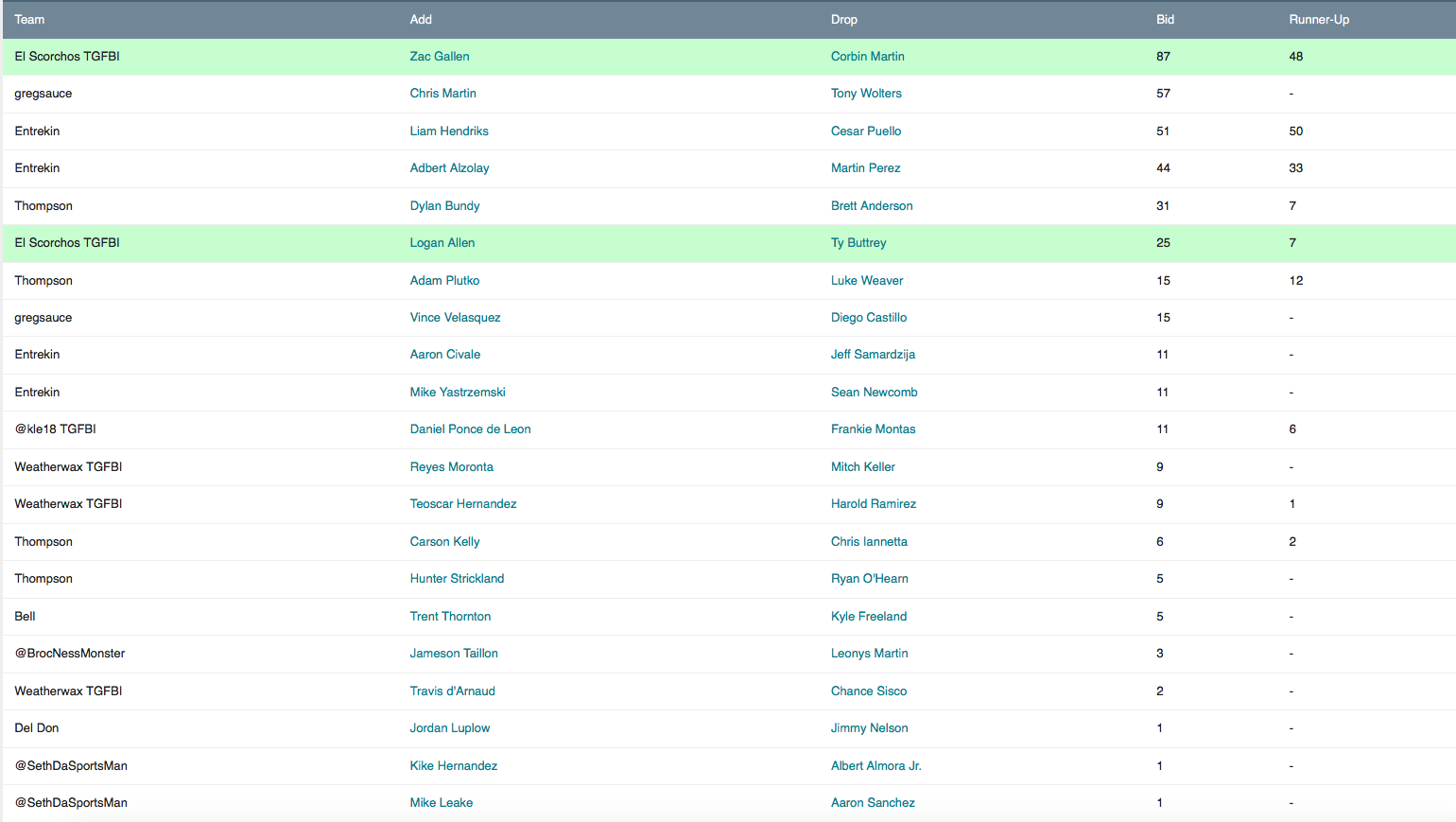Image resolution: width=1456 pixels, height=822 pixels.
Task: Click the Runner-Up column header
Action: pyautogui.click(x=1319, y=20)
